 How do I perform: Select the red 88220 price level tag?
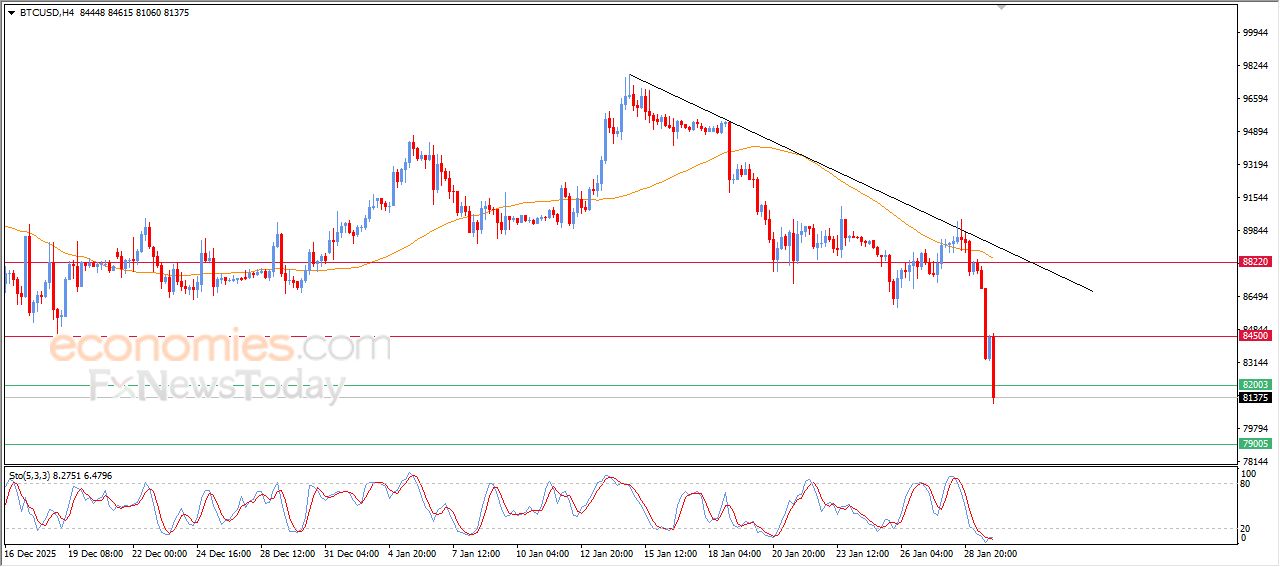pyautogui.click(x=1255, y=262)
